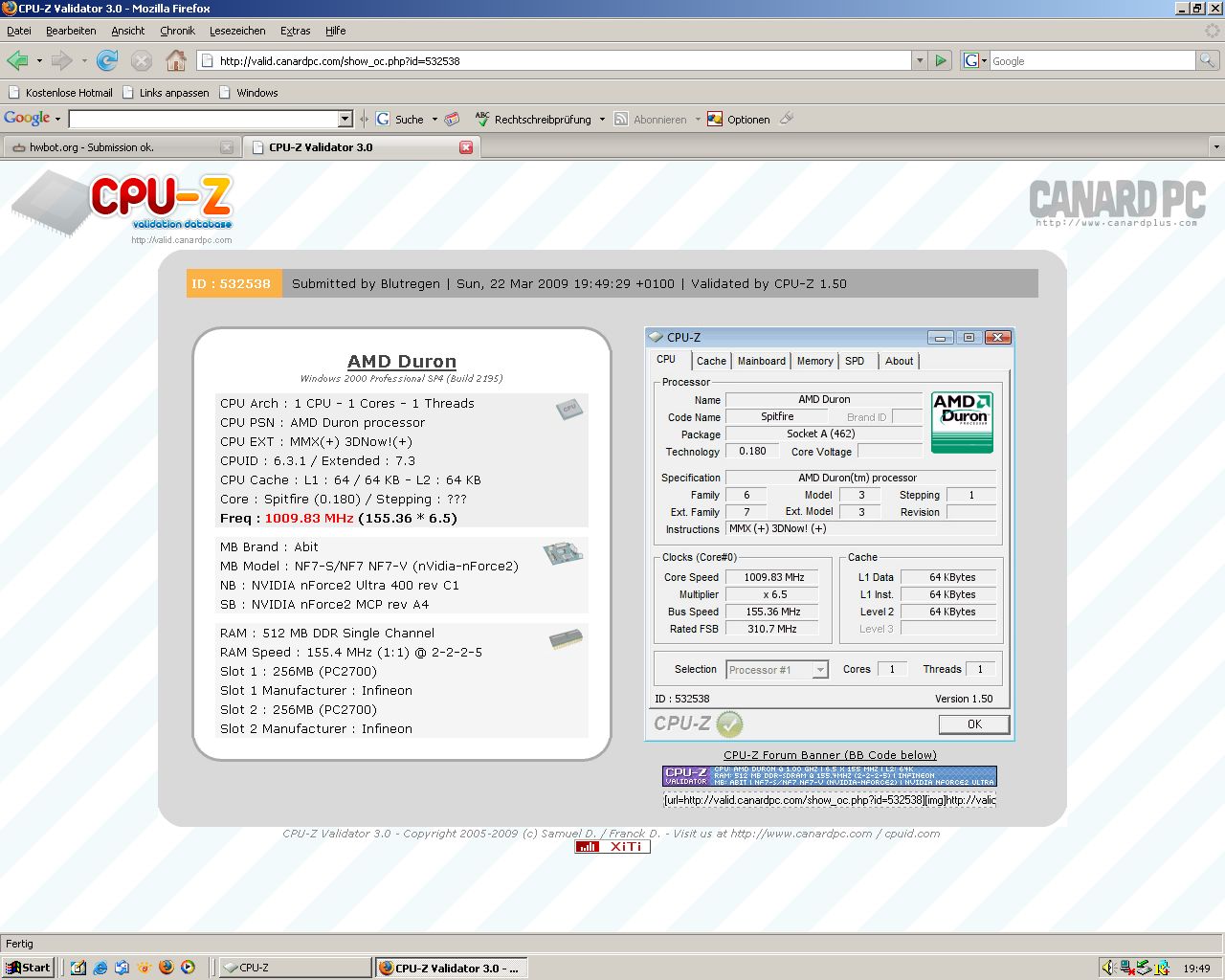Screen dimensions: 1225x980
Task: Go back with the green back arrow
Action: click(x=17, y=60)
